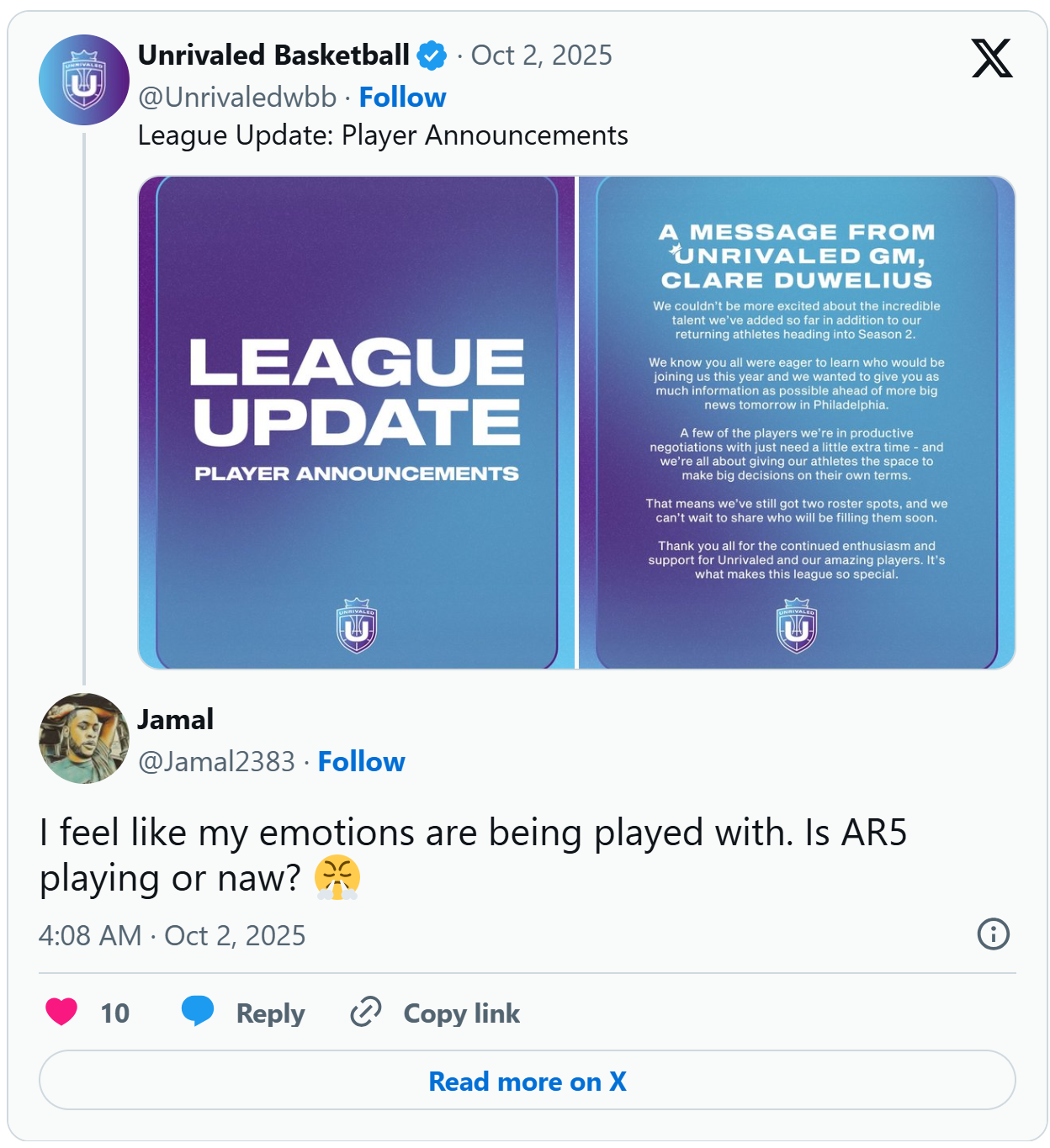Click the @Jamal2383 handle
The width and height of the screenshot is (1050, 1148).
(216, 762)
